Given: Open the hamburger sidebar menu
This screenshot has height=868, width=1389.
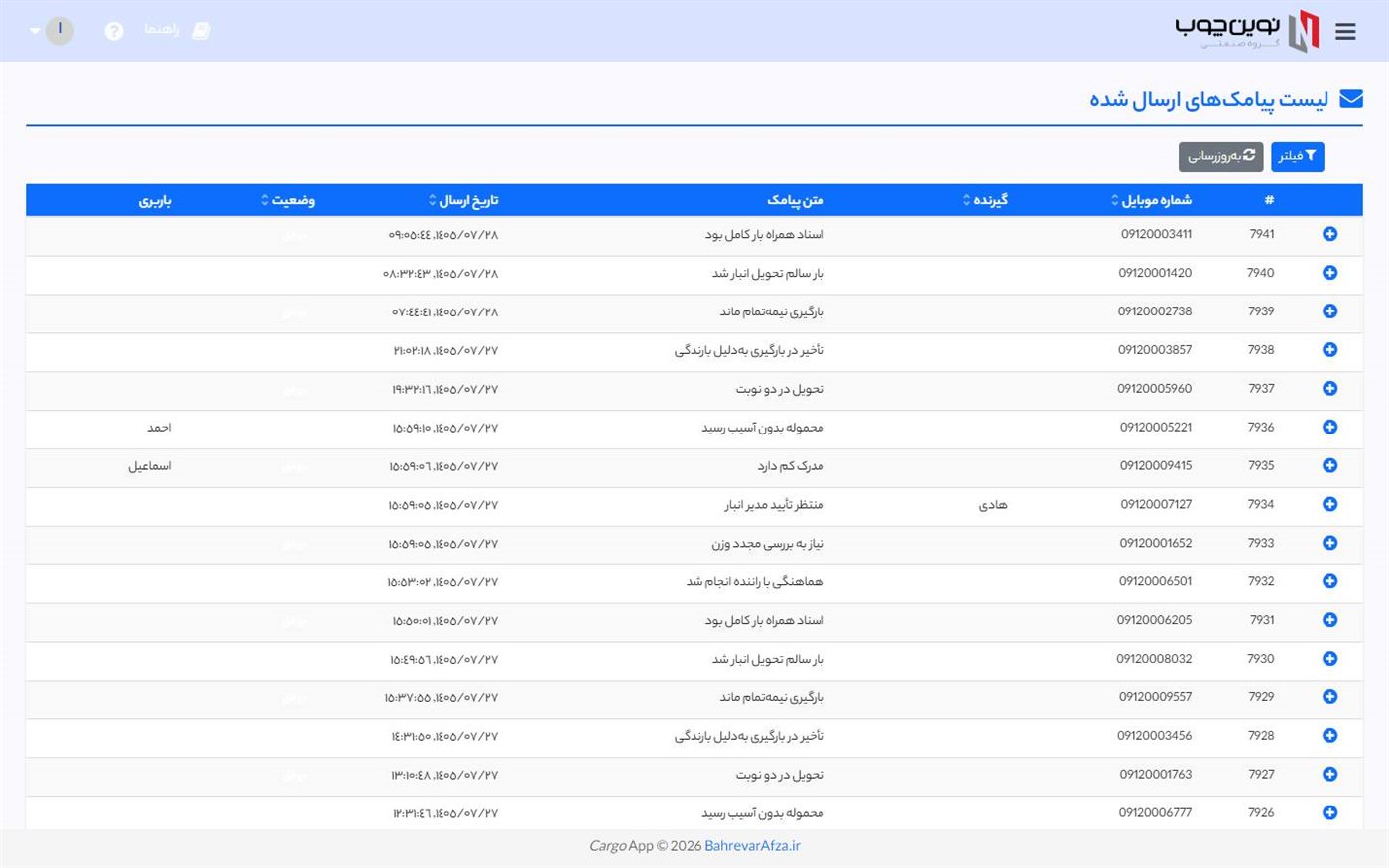Looking at the screenshot, I should pos(1345,32).
